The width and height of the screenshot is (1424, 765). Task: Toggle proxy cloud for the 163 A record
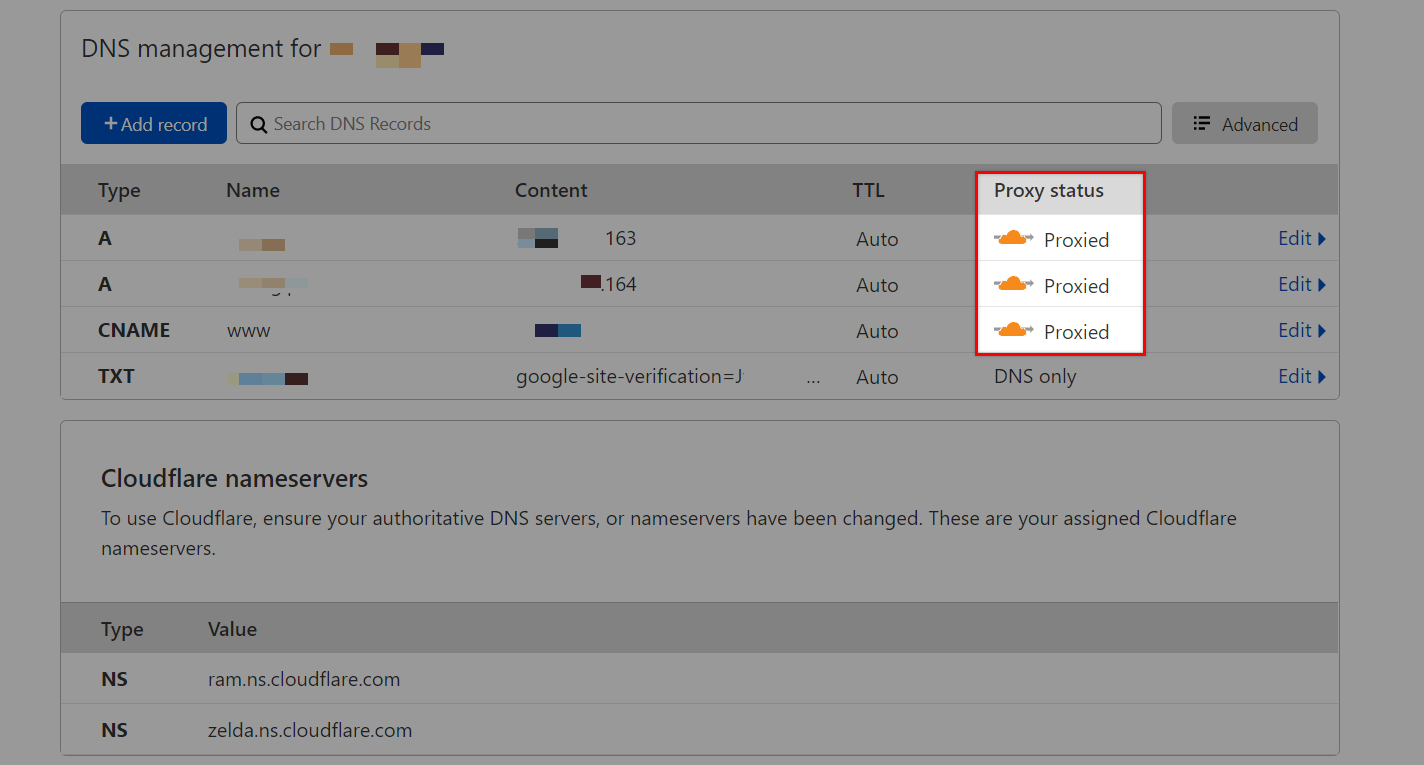tap(1013, 238)
